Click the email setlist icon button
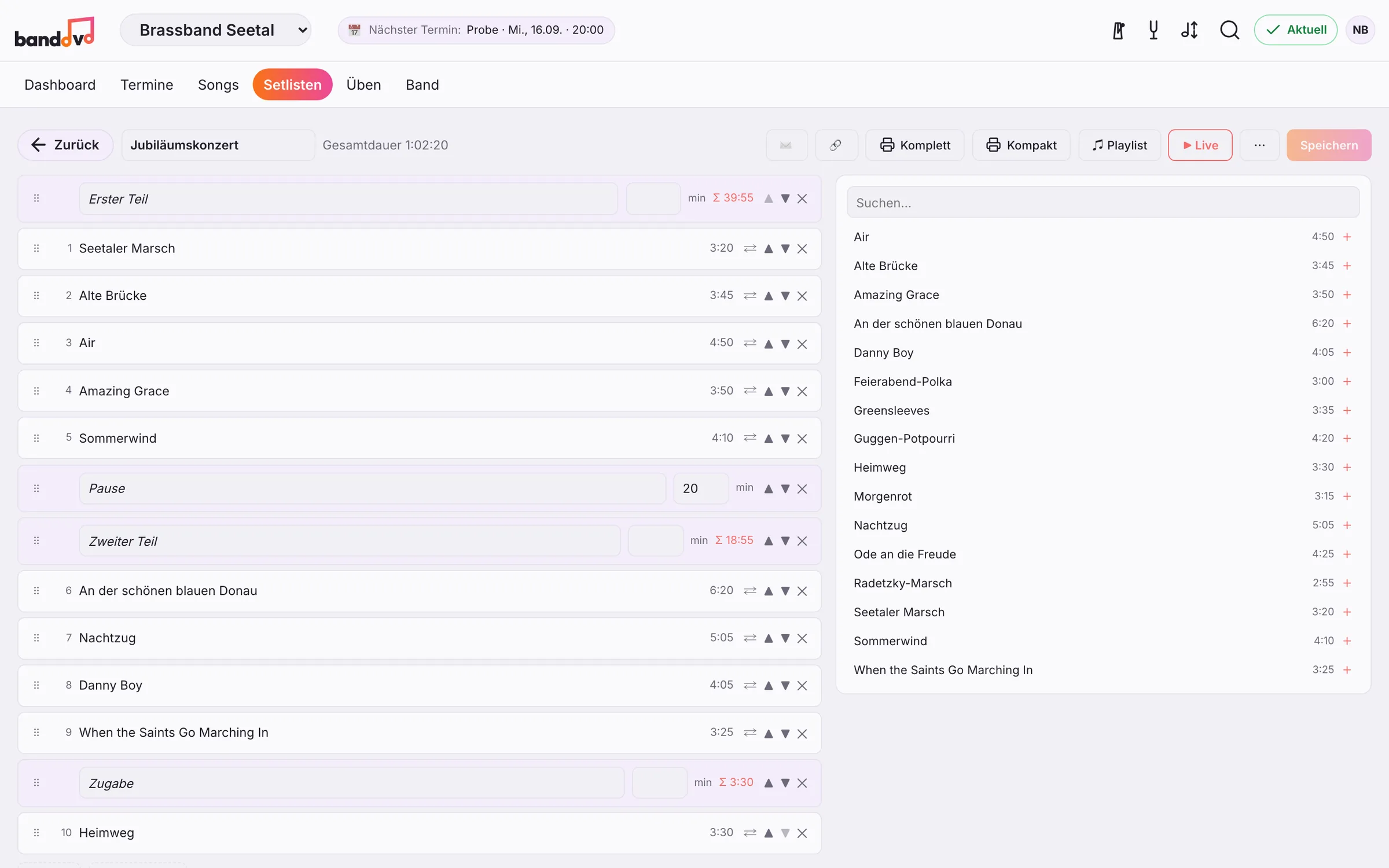This screenshot has height=868, width=1389. tap(786, 145)
